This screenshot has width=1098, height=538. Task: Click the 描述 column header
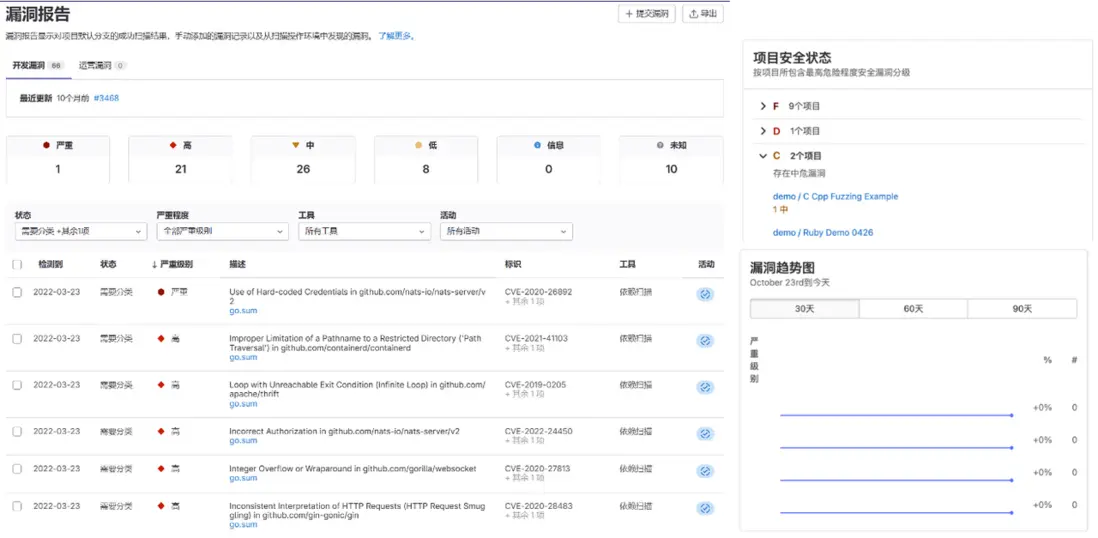[x=237, y=265]
